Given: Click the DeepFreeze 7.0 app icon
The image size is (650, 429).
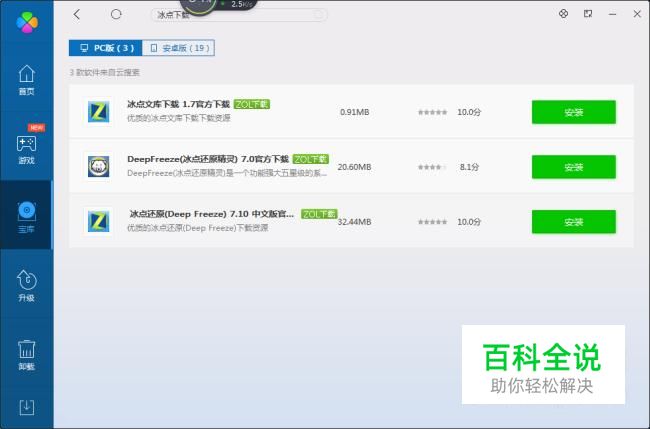Looking at the screenshot, I should point(99,167).
